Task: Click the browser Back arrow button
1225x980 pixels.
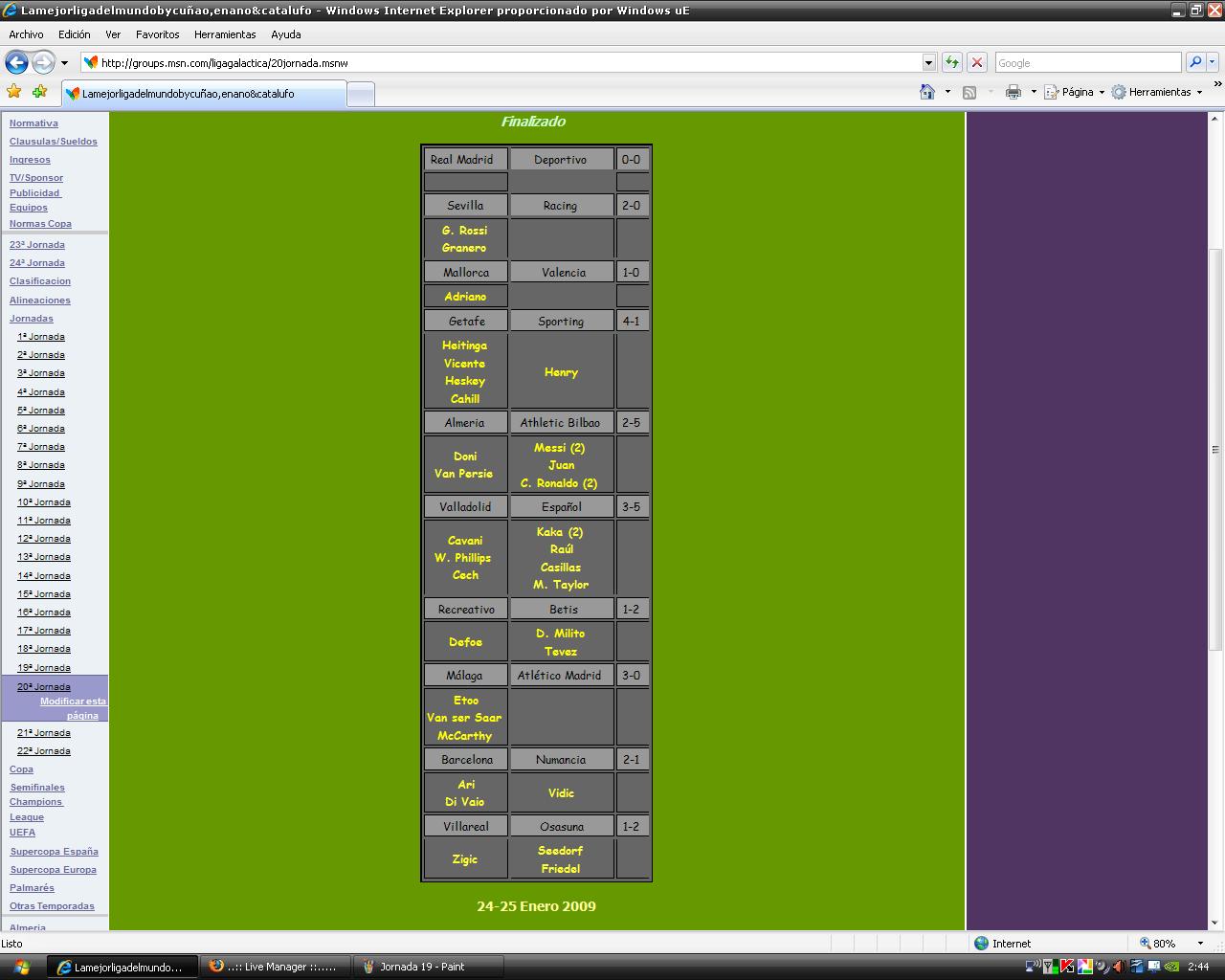Action: tap(16, 62)
